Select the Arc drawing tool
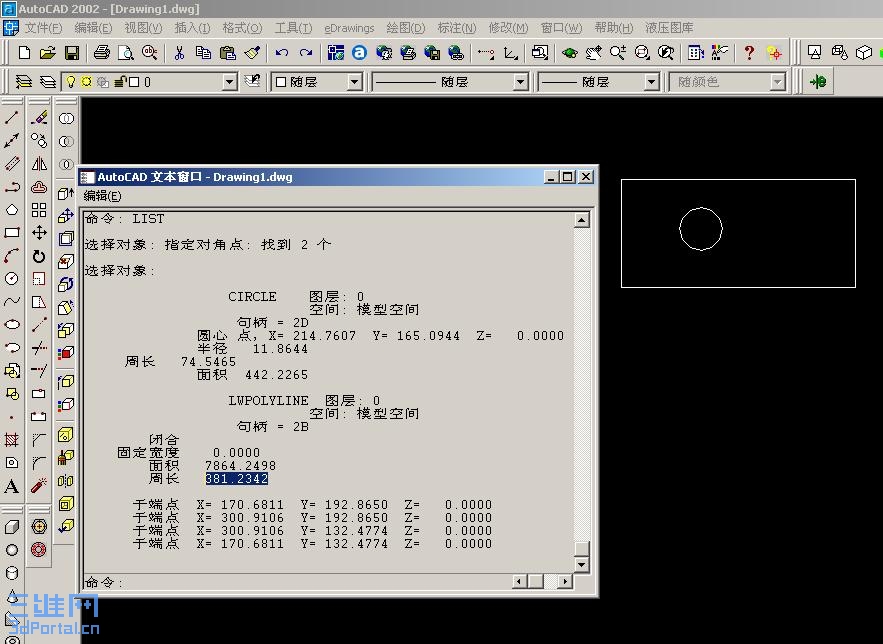The height and width of the screenshot is (644, 883). (12, 256)
